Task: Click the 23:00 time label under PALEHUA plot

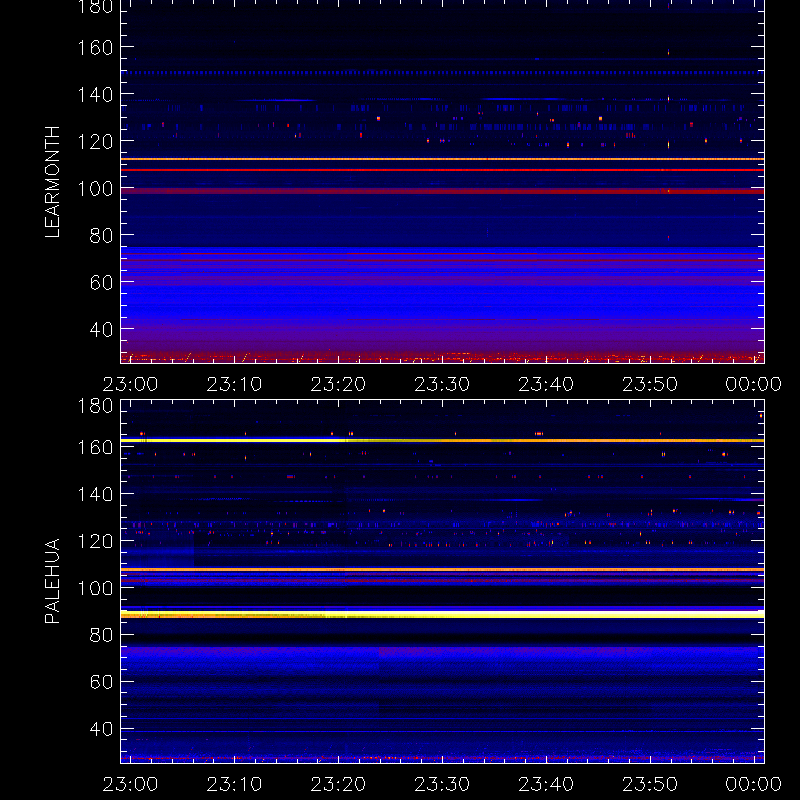Action: point(130,784)
